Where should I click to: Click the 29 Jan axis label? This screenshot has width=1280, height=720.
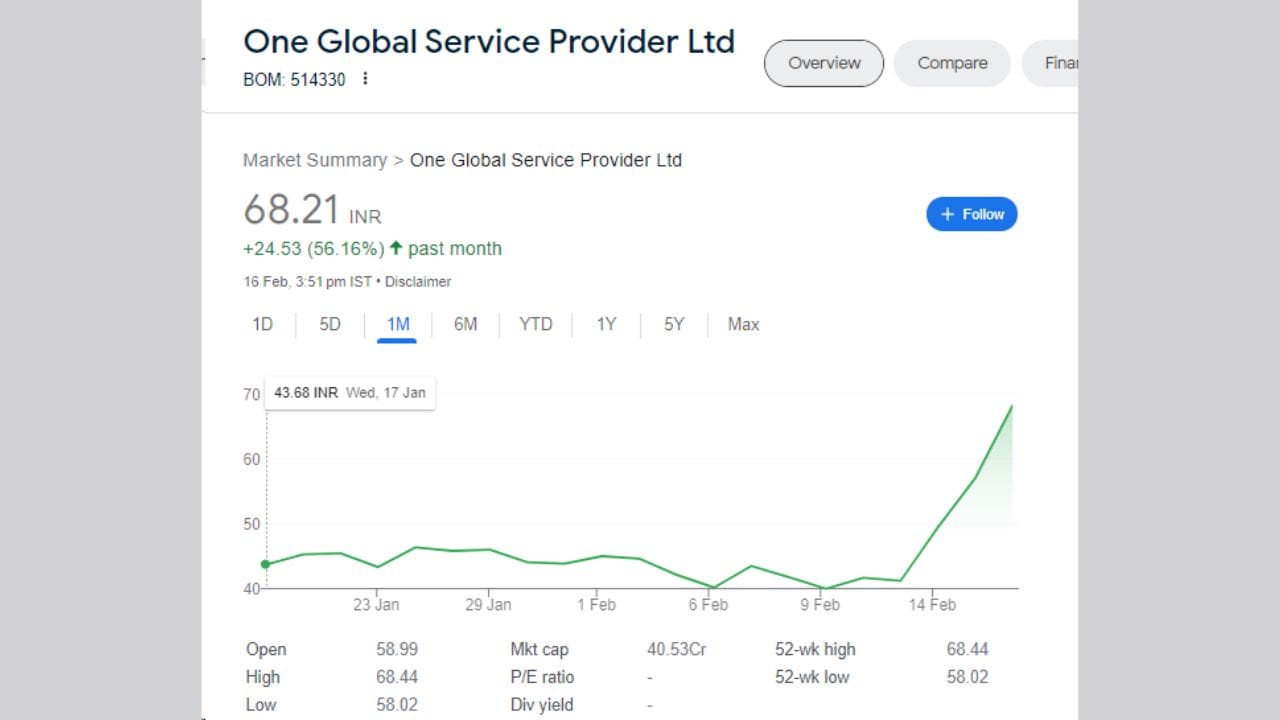click(488, 605)
